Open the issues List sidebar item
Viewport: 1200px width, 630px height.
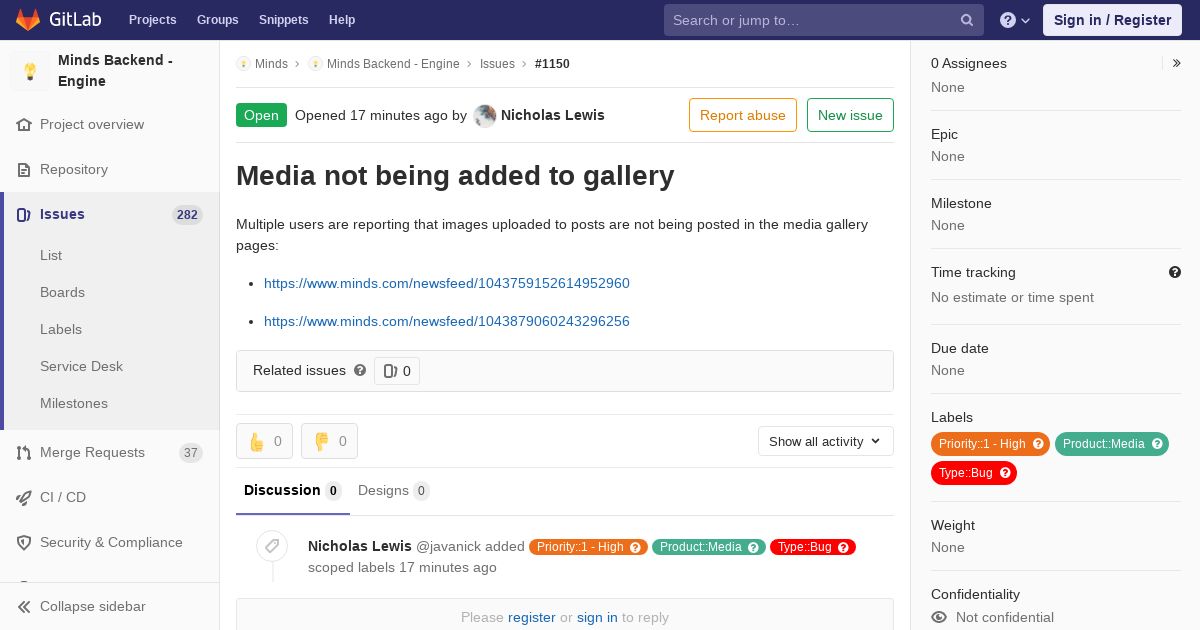(51, 255)
